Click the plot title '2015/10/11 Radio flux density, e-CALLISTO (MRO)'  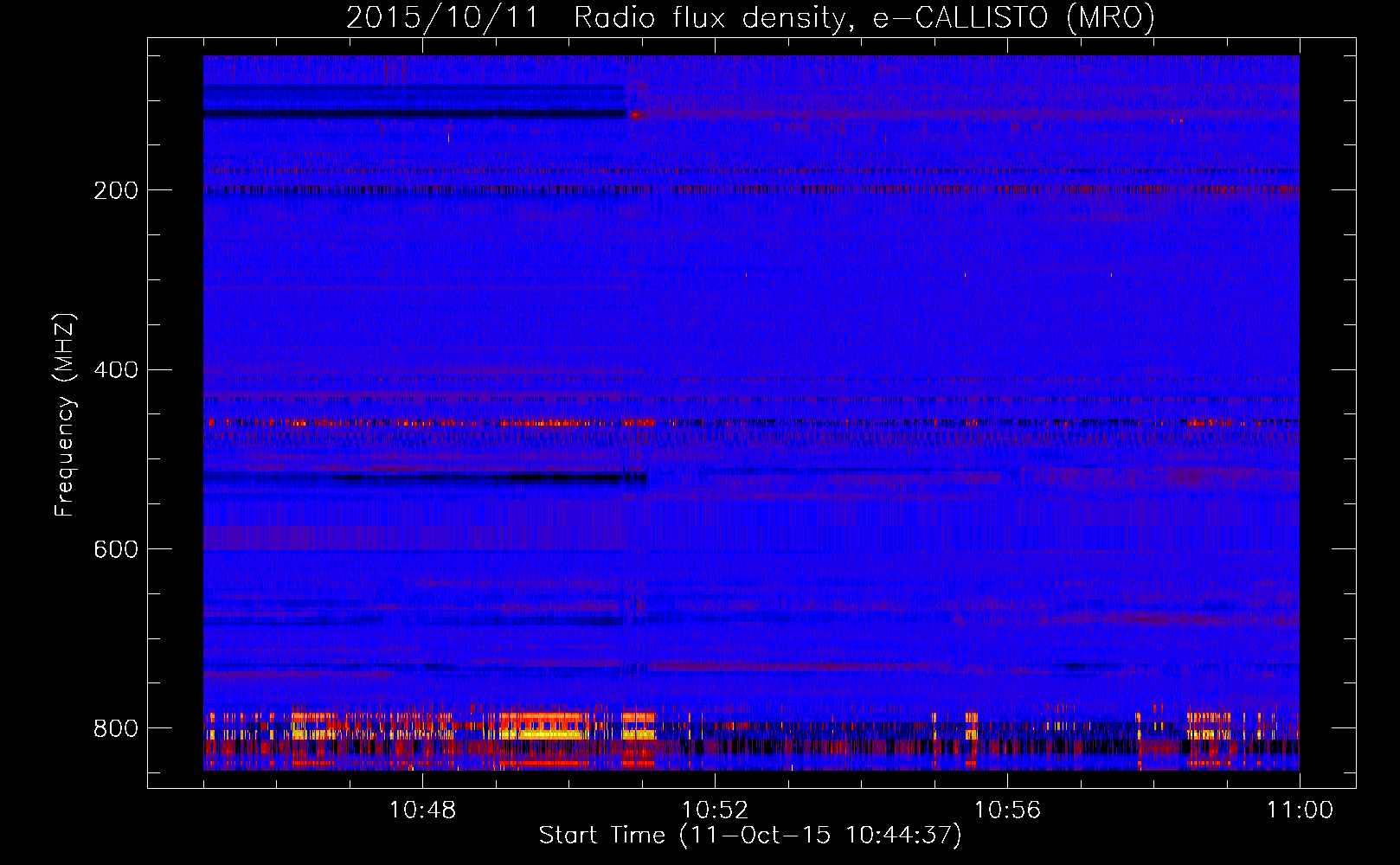[750, 18]
